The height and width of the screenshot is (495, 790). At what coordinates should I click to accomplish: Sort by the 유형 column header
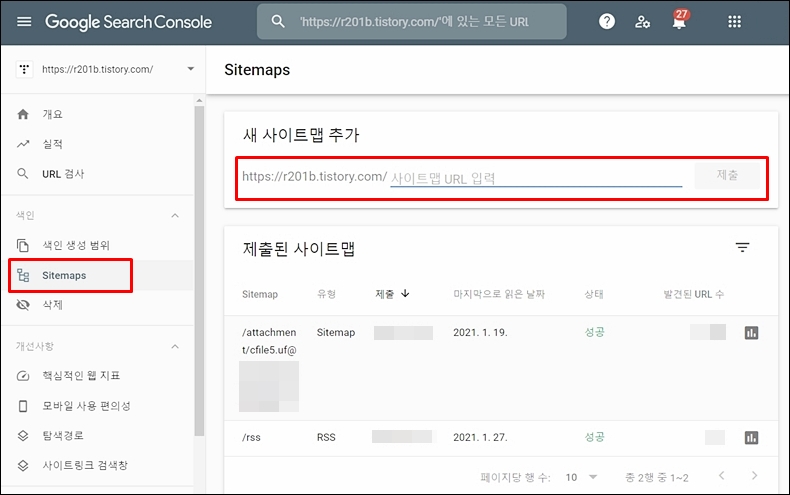pyautogui.click(x=326, y=294)
